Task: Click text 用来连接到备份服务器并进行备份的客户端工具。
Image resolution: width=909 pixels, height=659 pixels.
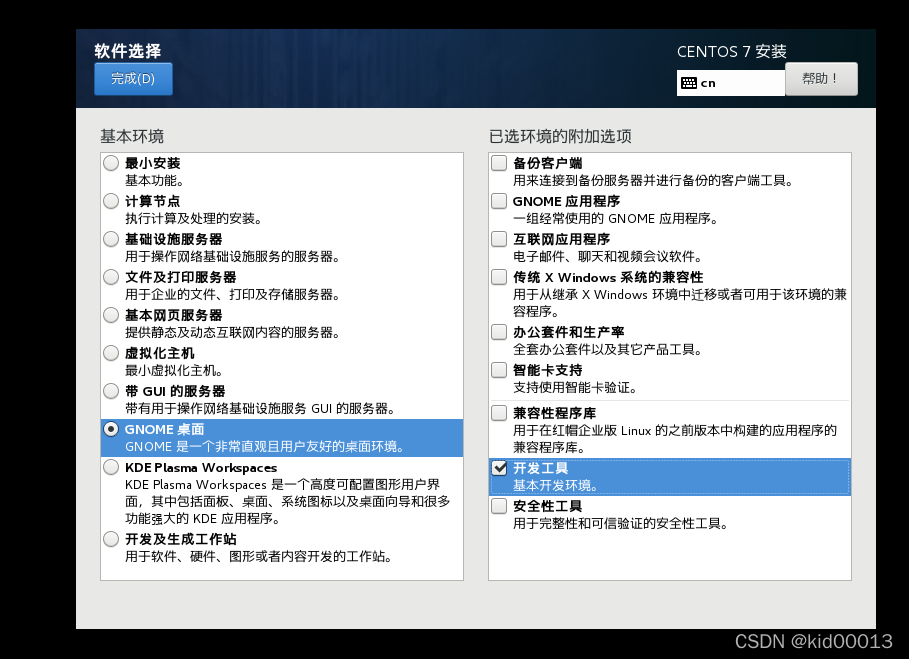Action: (x=653, y=181)
